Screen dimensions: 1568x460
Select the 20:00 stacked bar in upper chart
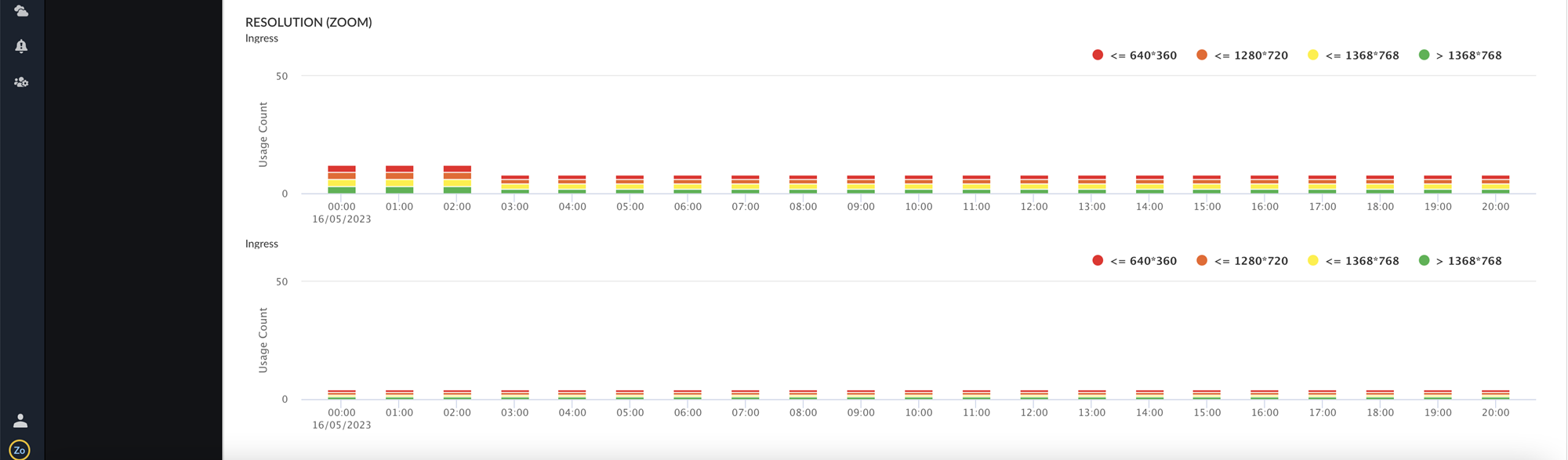pos(1496,184)
